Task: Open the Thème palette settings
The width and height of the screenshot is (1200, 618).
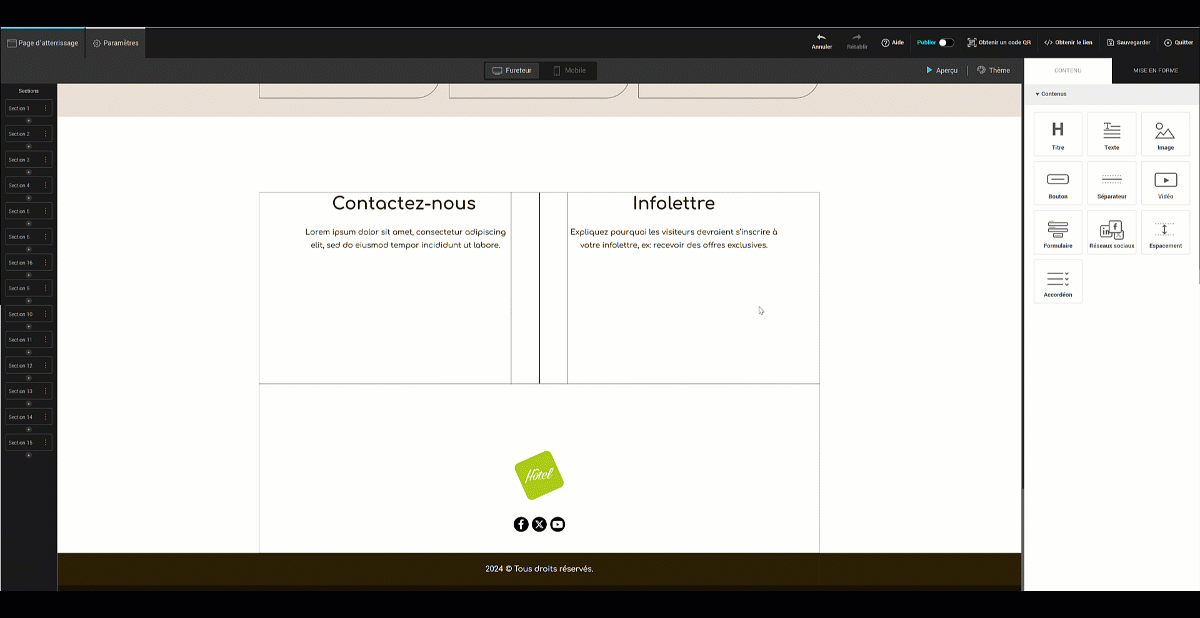Action: pyautogui.click(x=993, y=70)
